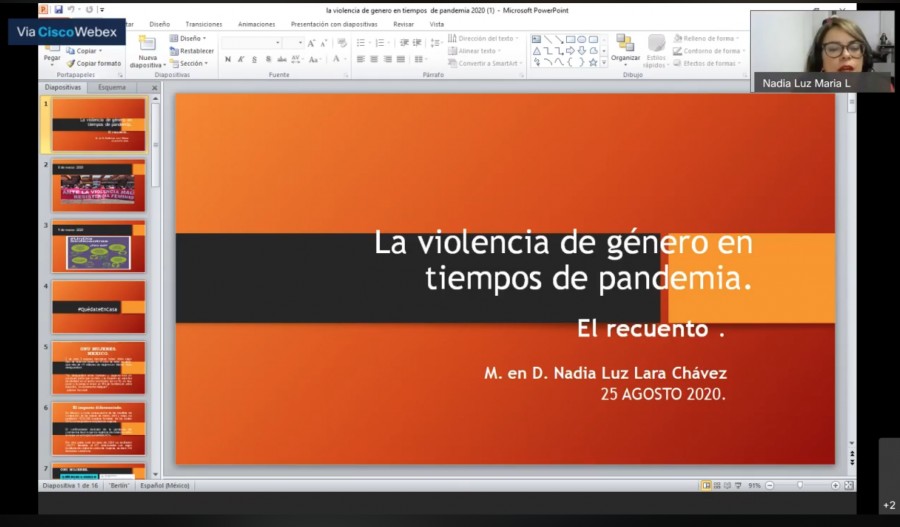Align text to the left
Screen dimensions: 900x527
[x=360, y=59]
